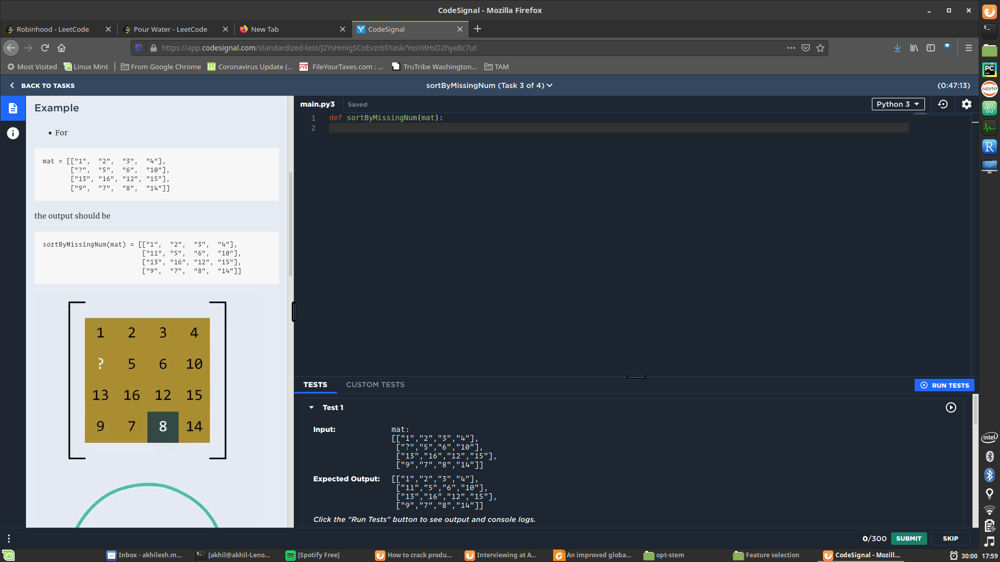Run Test 1 with its play icon
Screen dimensions: 1000x562
[x=950, y=407]
